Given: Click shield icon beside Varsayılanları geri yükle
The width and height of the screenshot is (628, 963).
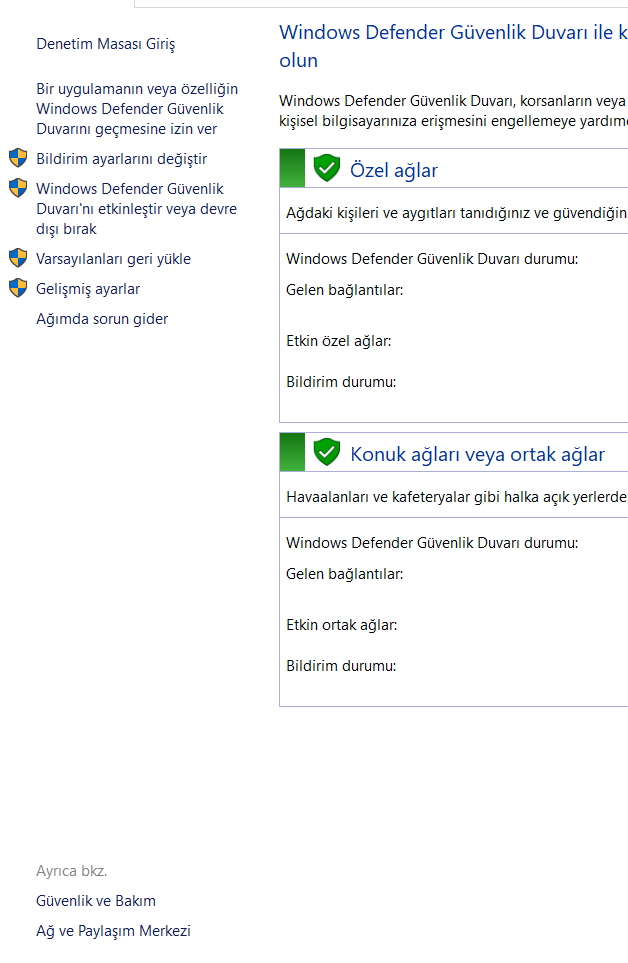Looking at the screenshot, I should tap(18, 258).
